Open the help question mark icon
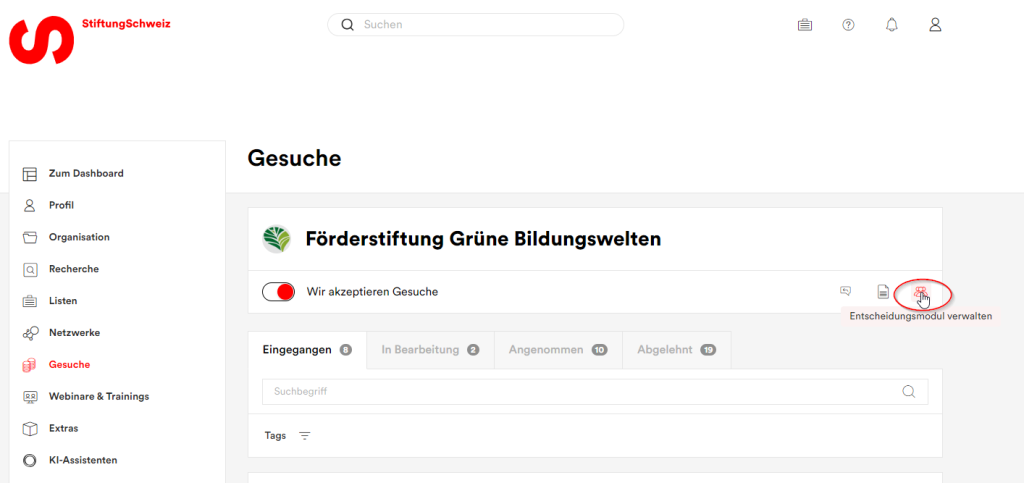This screenshot has height=483, width=1024. pyautogui.click(x=848, y=25)
